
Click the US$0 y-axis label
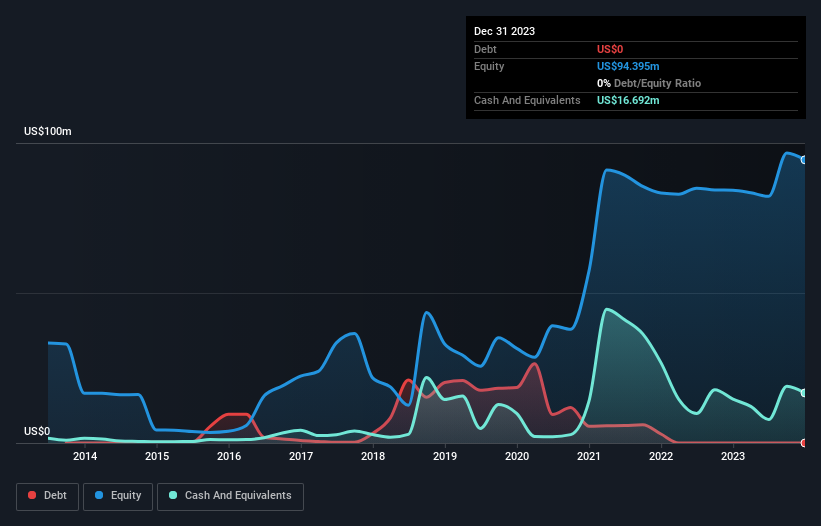tap(37, 431)
